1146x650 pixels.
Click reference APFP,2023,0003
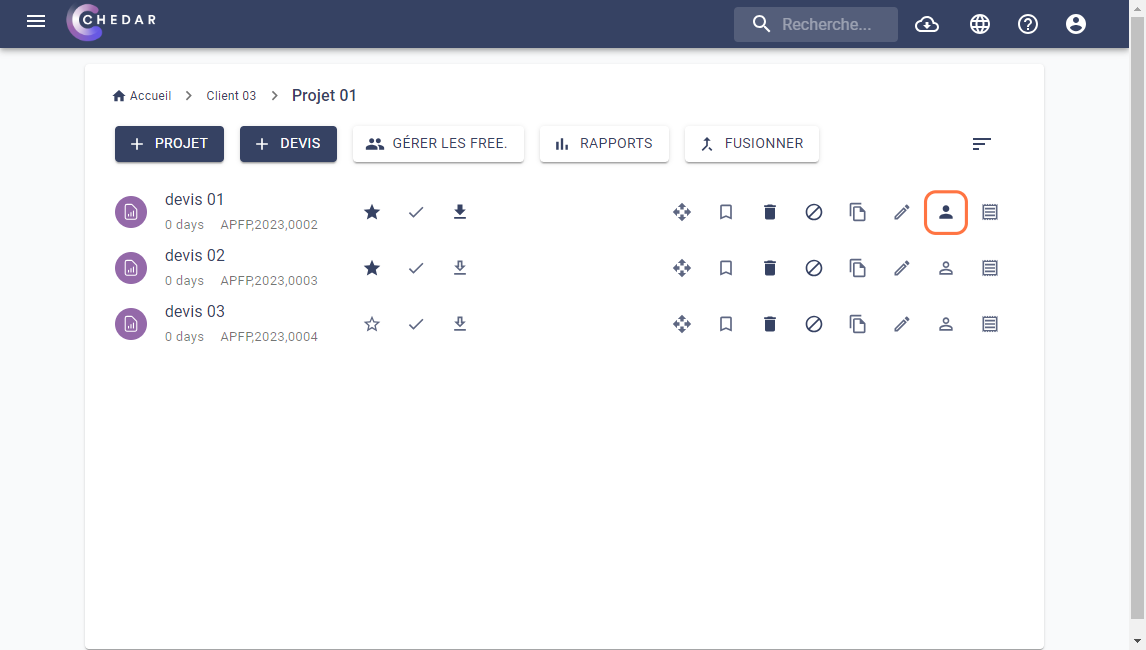tap(269, 281)
